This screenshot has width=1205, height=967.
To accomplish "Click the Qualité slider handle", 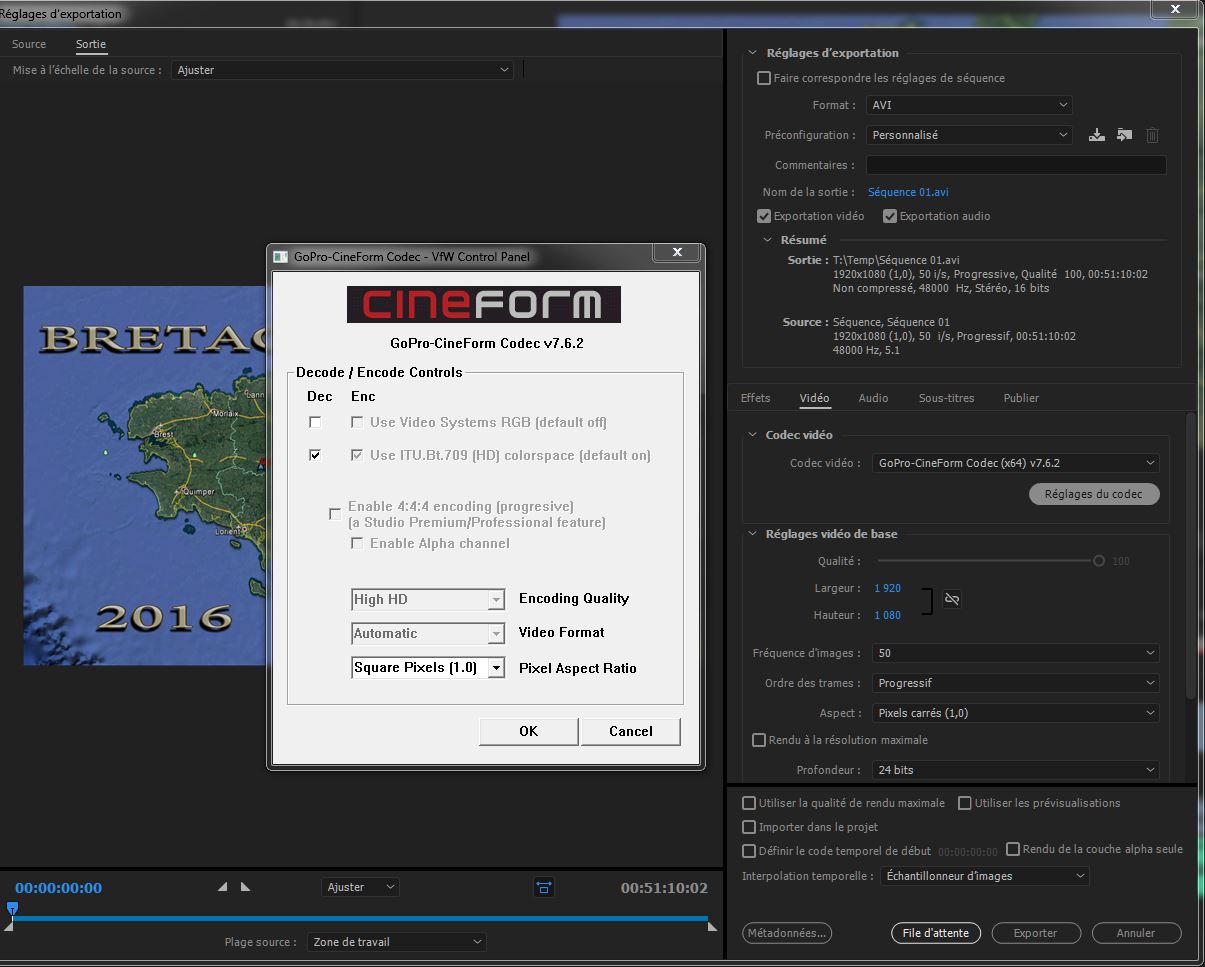I will tap(1099, 561).
